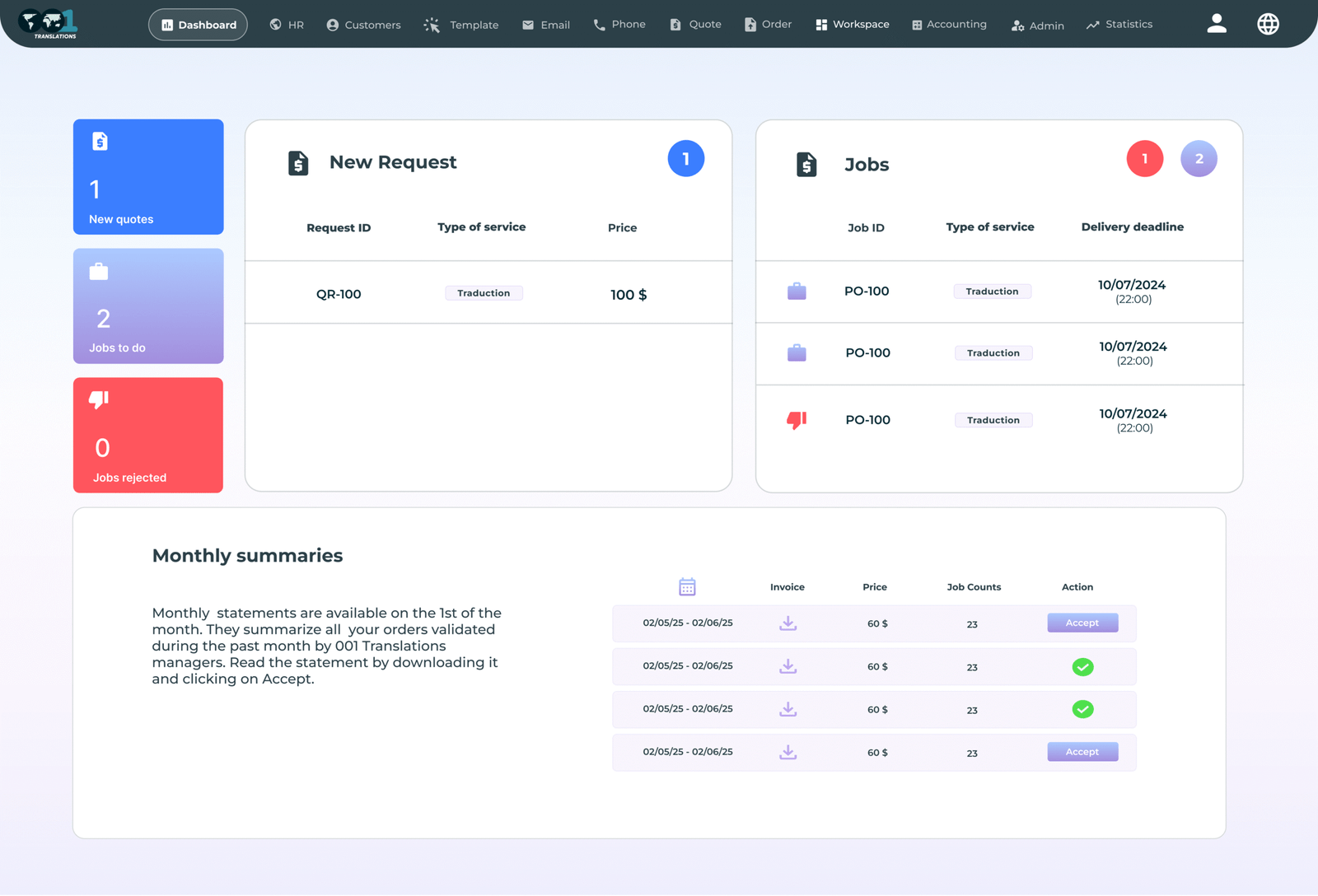The width and height of the screenshot is (1318, 896).
Task: Click the 001 Translations logo
Action: pos(48,24)
